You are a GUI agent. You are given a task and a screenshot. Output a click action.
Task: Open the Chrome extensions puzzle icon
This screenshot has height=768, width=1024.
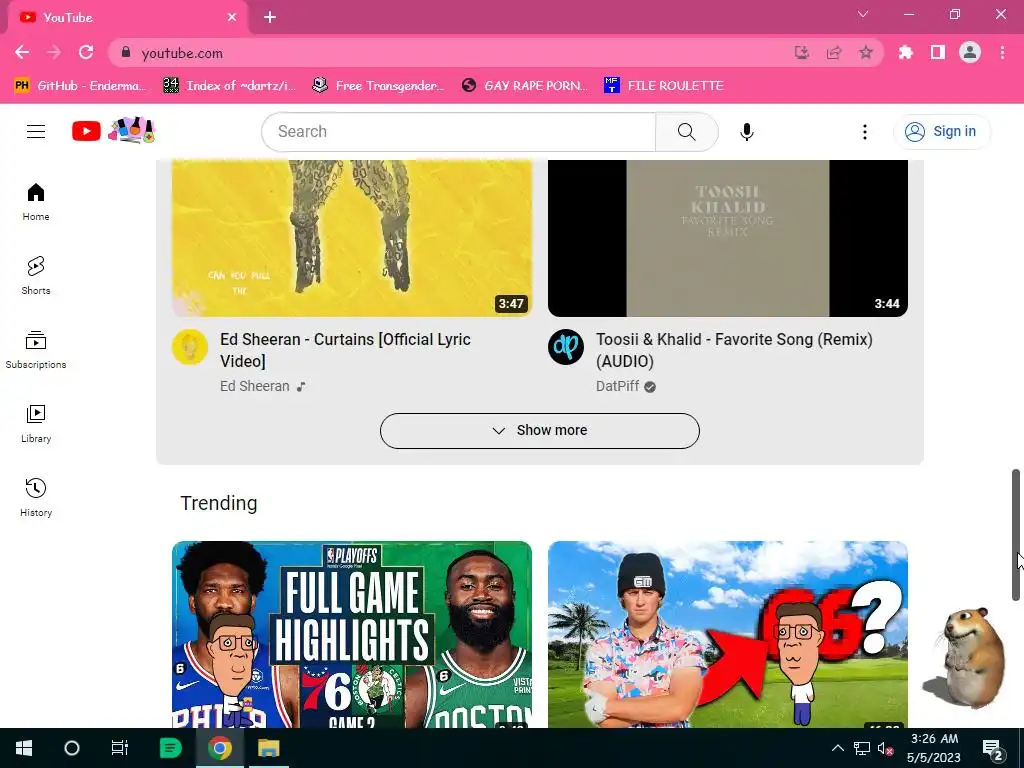coord(905,52)
